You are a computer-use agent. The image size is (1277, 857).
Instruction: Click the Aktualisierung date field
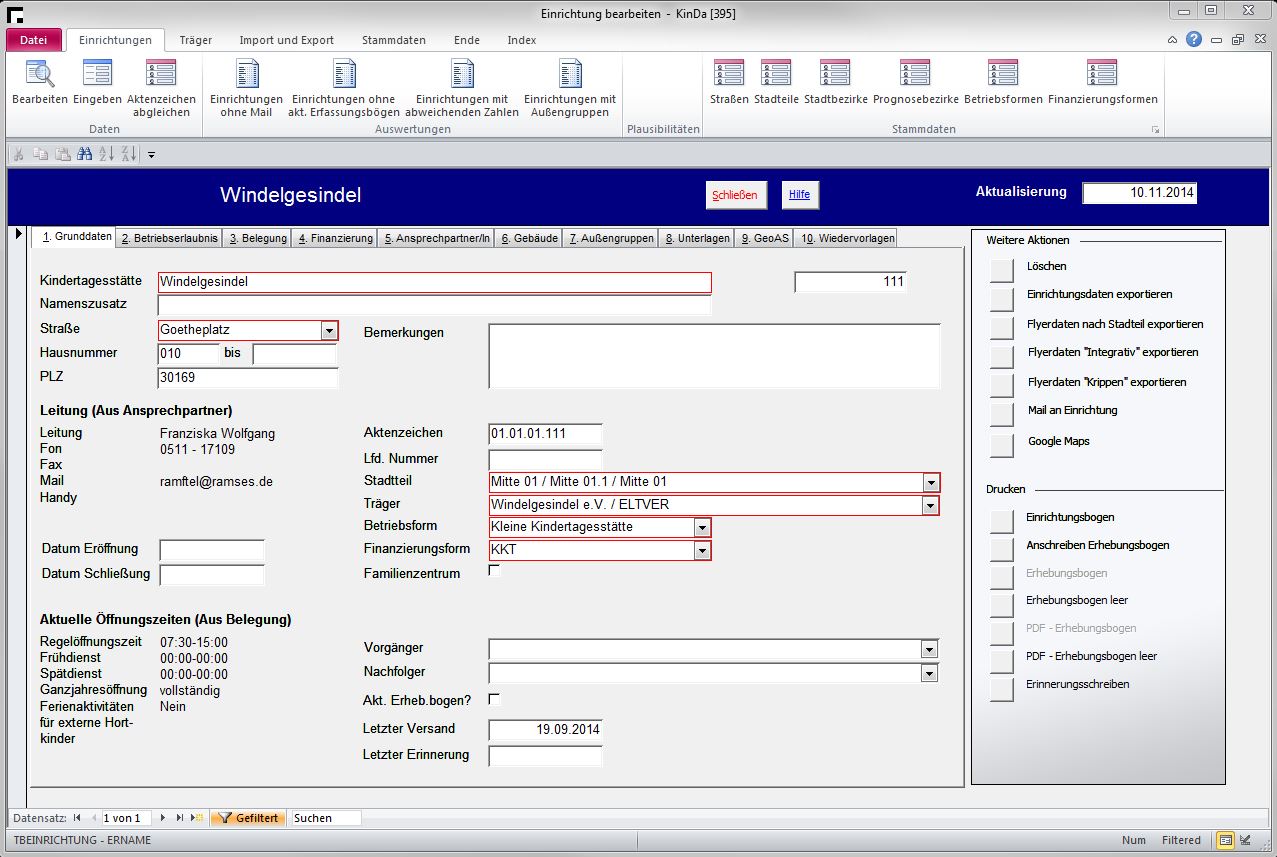[x=1139, y=193]
